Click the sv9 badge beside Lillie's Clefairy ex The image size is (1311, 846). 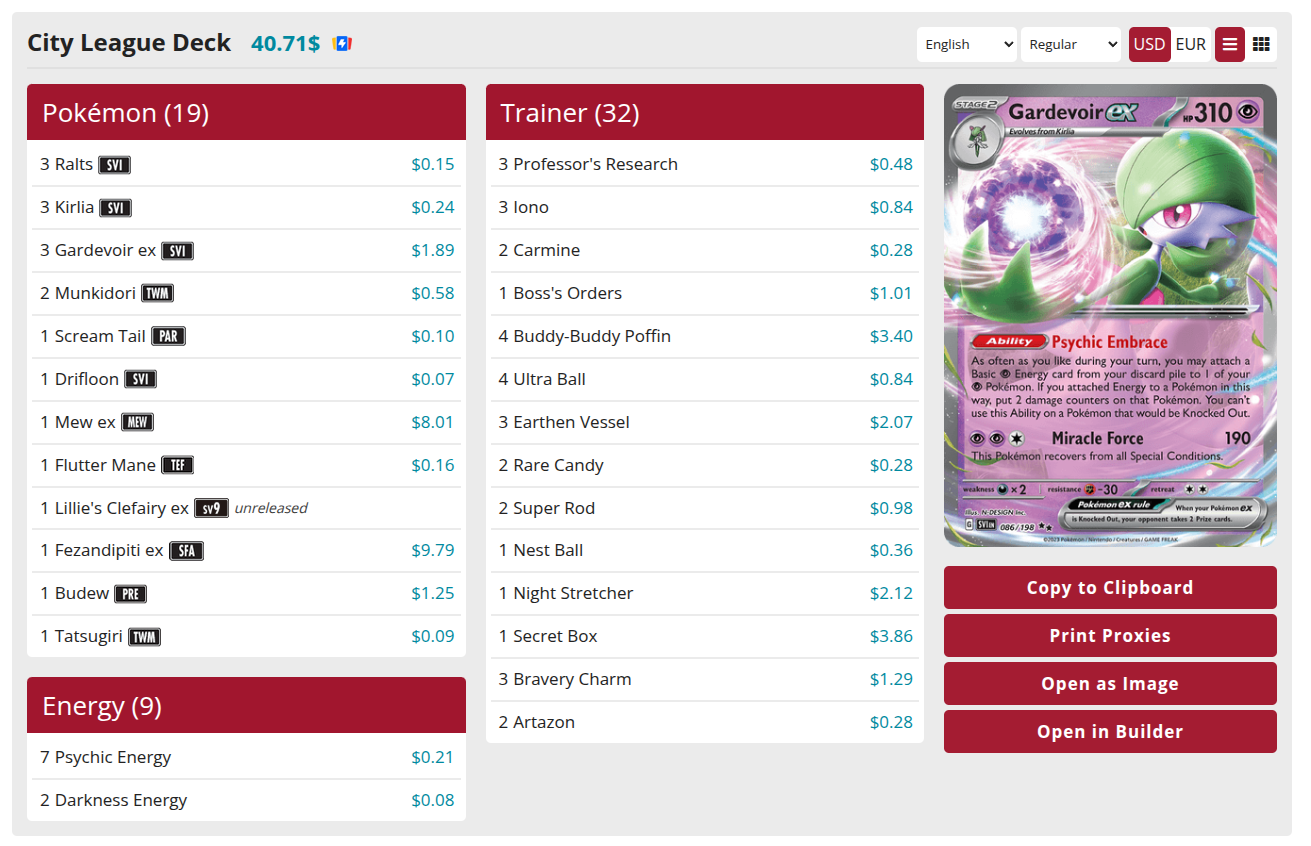pos(211,508)
